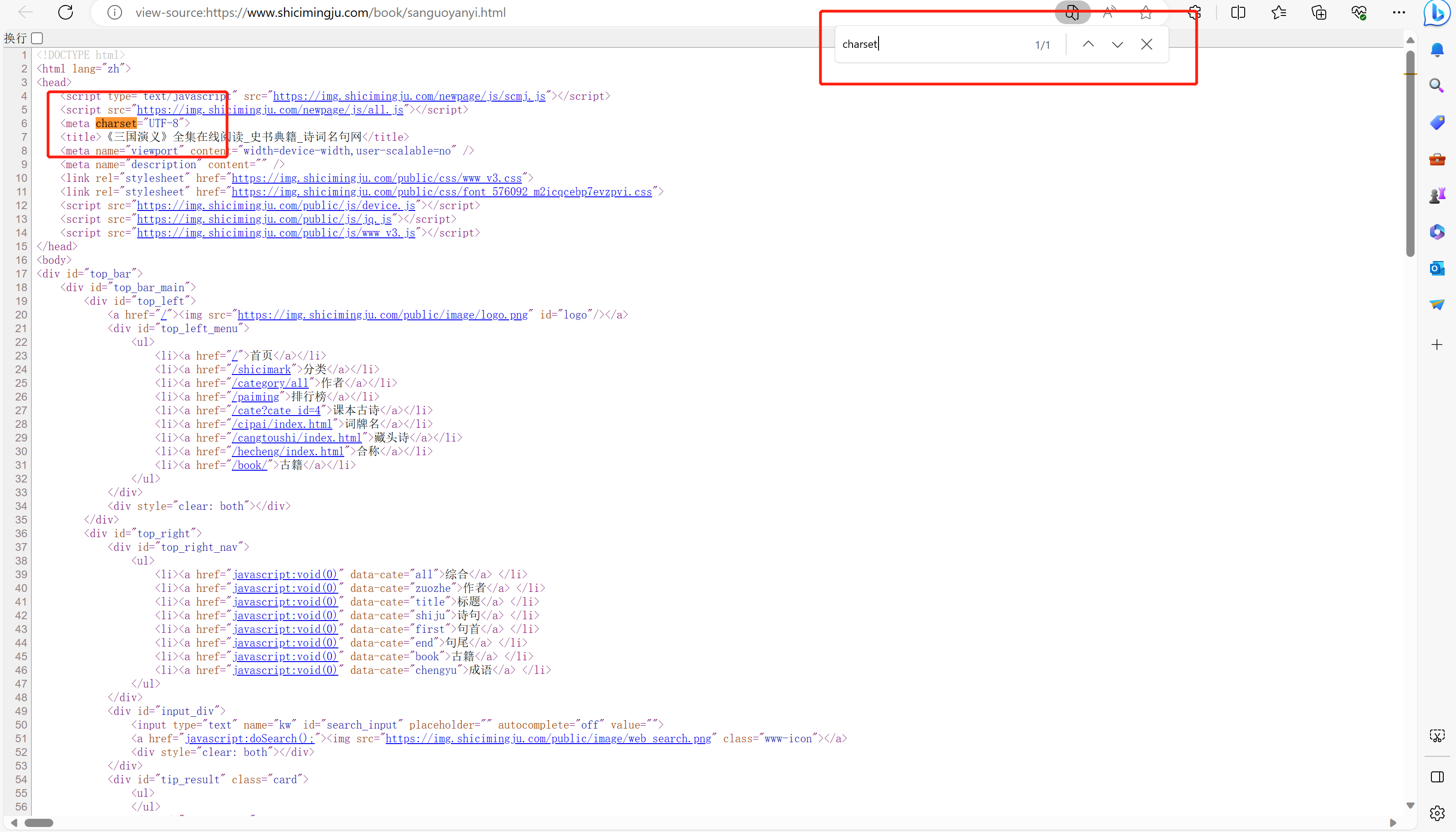Open sidebar settings gear icon
The image size is (1456, 832).
pos(1437,812)
